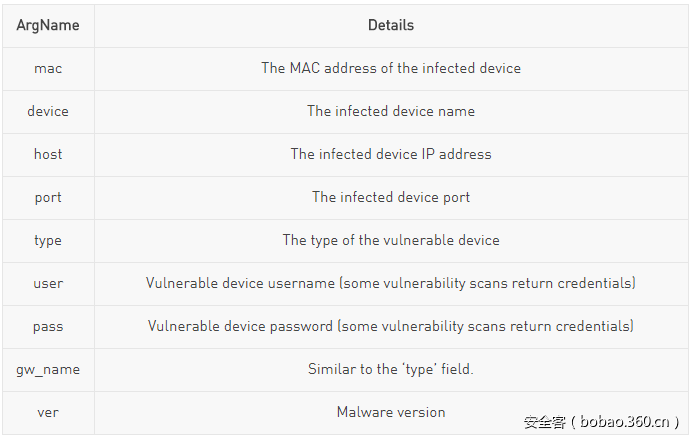Click the 'Vulnerable device username' description
The width and height of the screenshot is (694, 440).
coord(391,283)
